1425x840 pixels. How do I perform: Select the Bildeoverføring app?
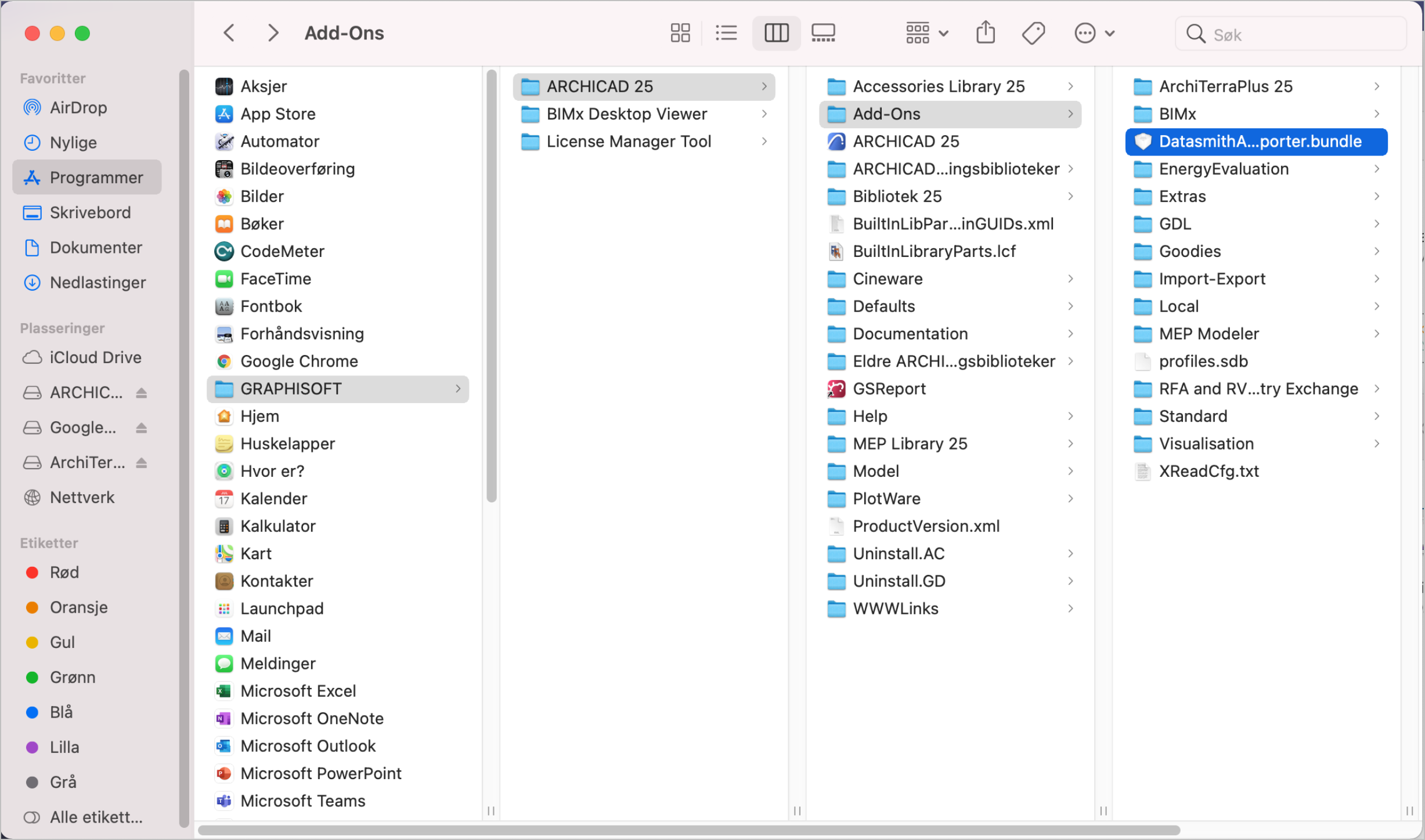(338, 169)
